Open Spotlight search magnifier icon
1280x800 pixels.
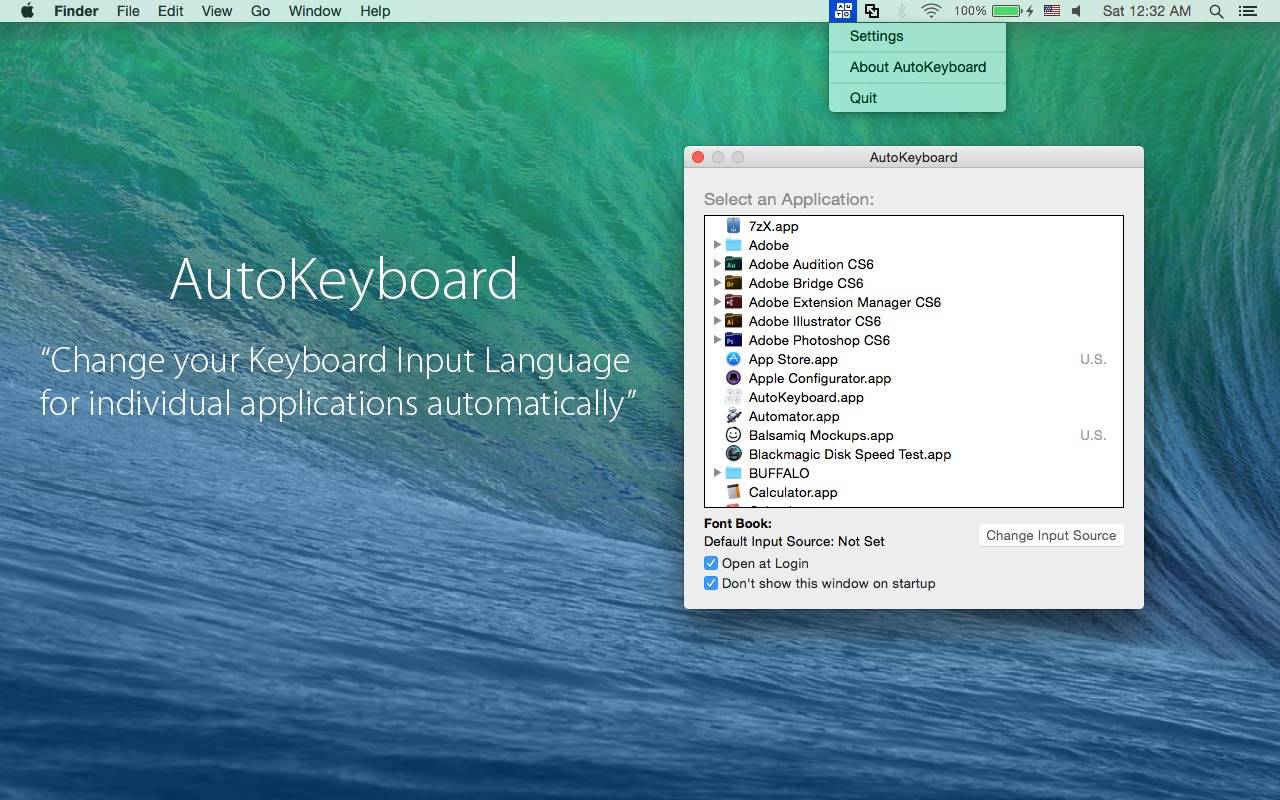[1216, 11]
